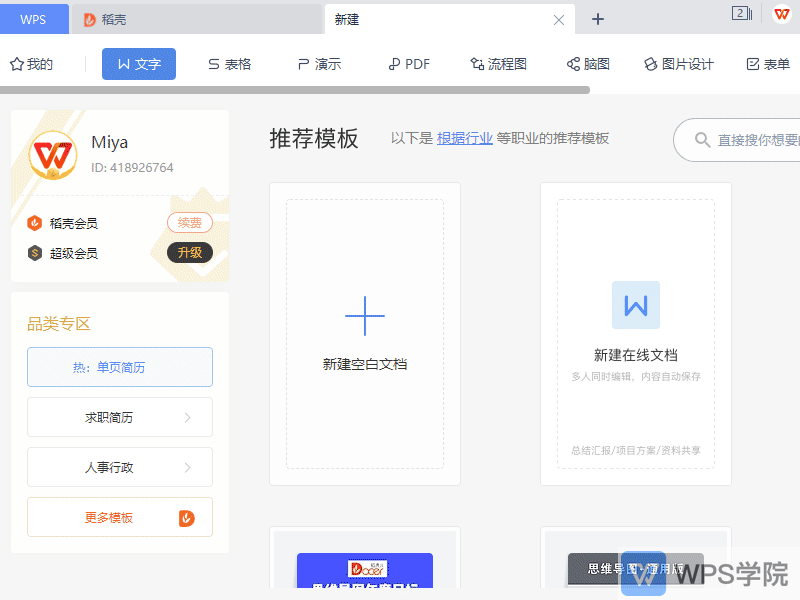Click the 新建空白文档 label

tap(365, 364)
